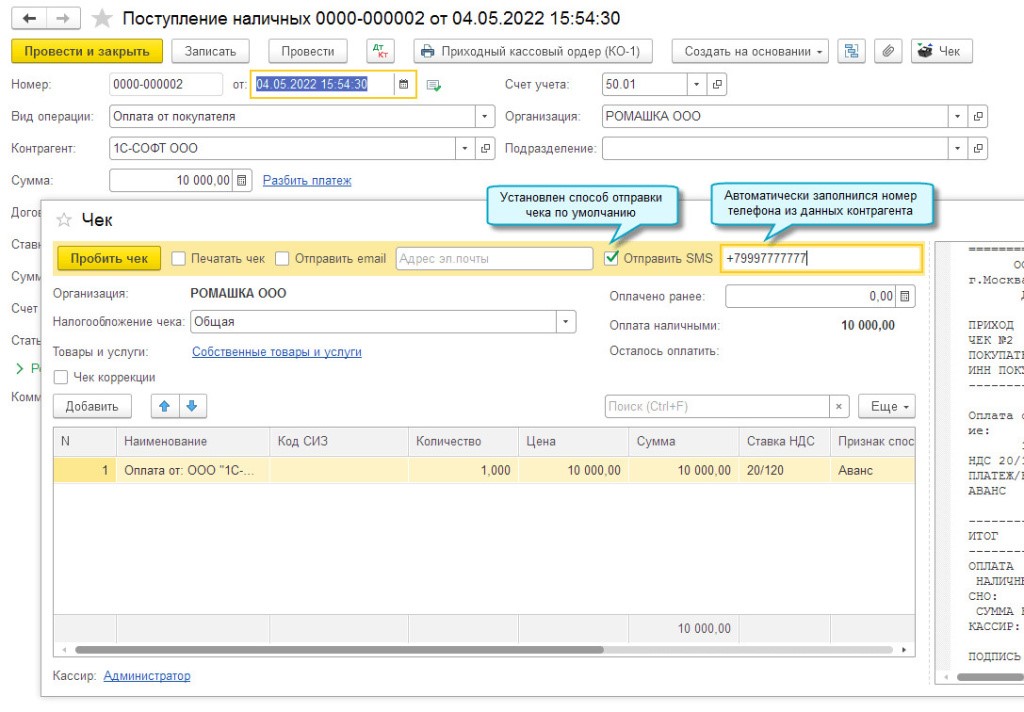This screenshot has width=1024, height=712.
Task: Clear the search field with X
Action: coord(839,406)
